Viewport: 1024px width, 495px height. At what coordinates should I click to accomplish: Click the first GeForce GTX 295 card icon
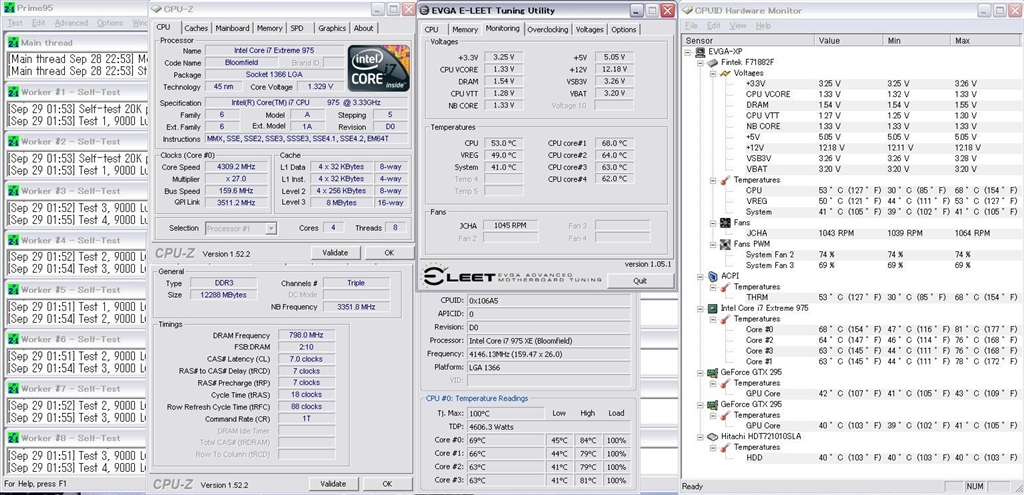pyautogui.click(x=713, y=372)
